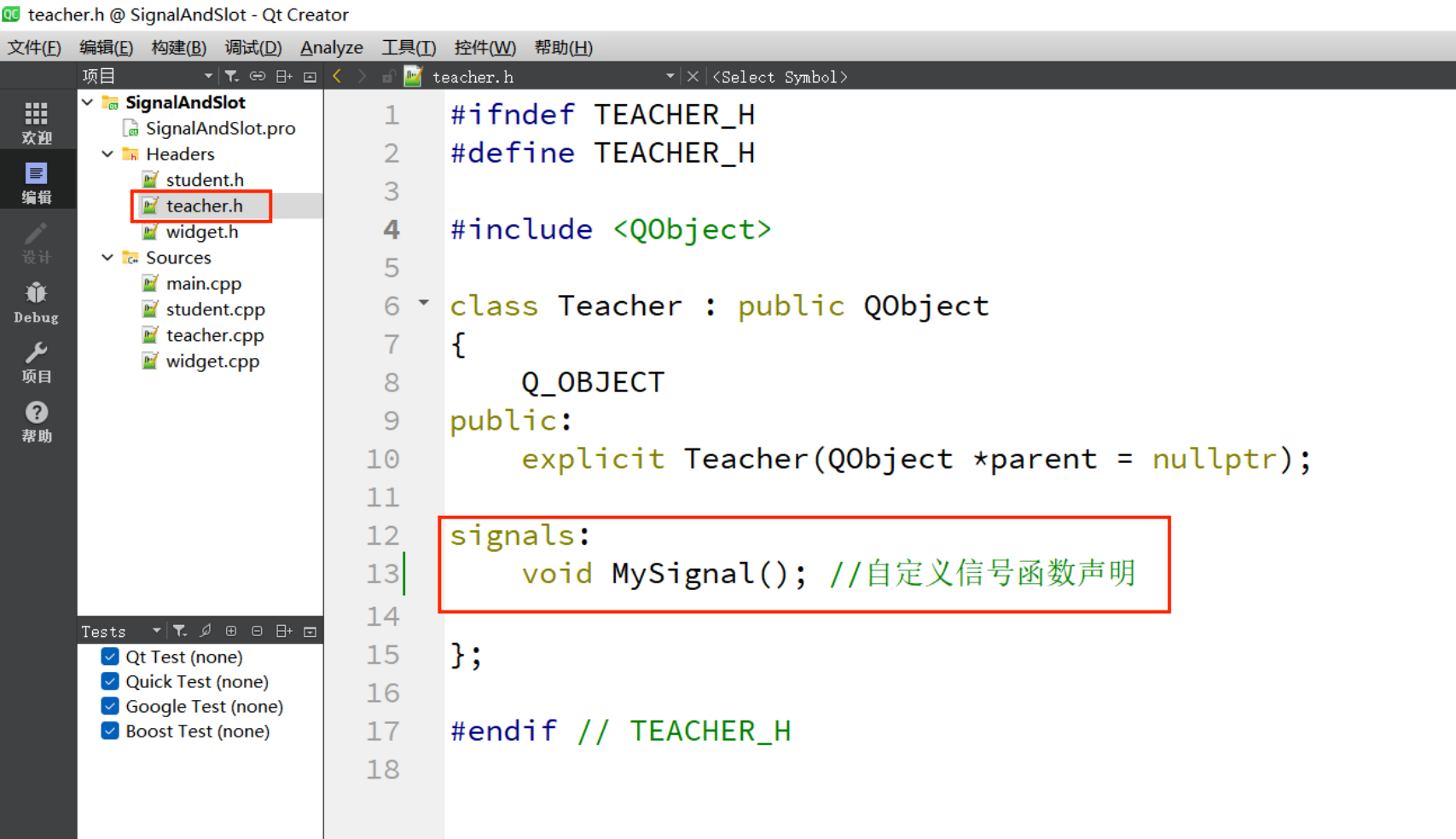
Task: Collapse all items in Tests panel
Action: point(257,631)
